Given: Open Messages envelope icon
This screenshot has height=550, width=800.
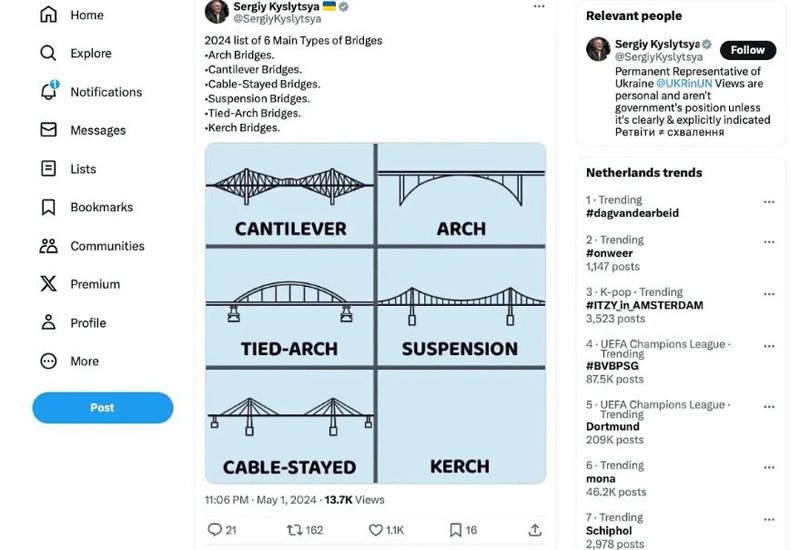Looking at the screenshot, I should click(48, 130).
